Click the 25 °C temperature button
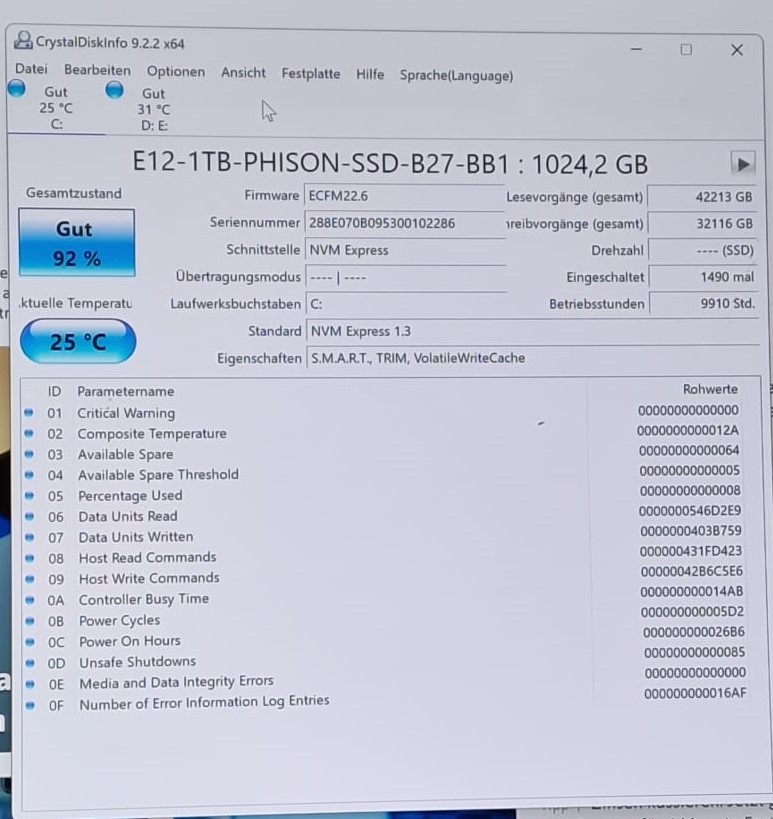773x819 pixels. point(78,342)
